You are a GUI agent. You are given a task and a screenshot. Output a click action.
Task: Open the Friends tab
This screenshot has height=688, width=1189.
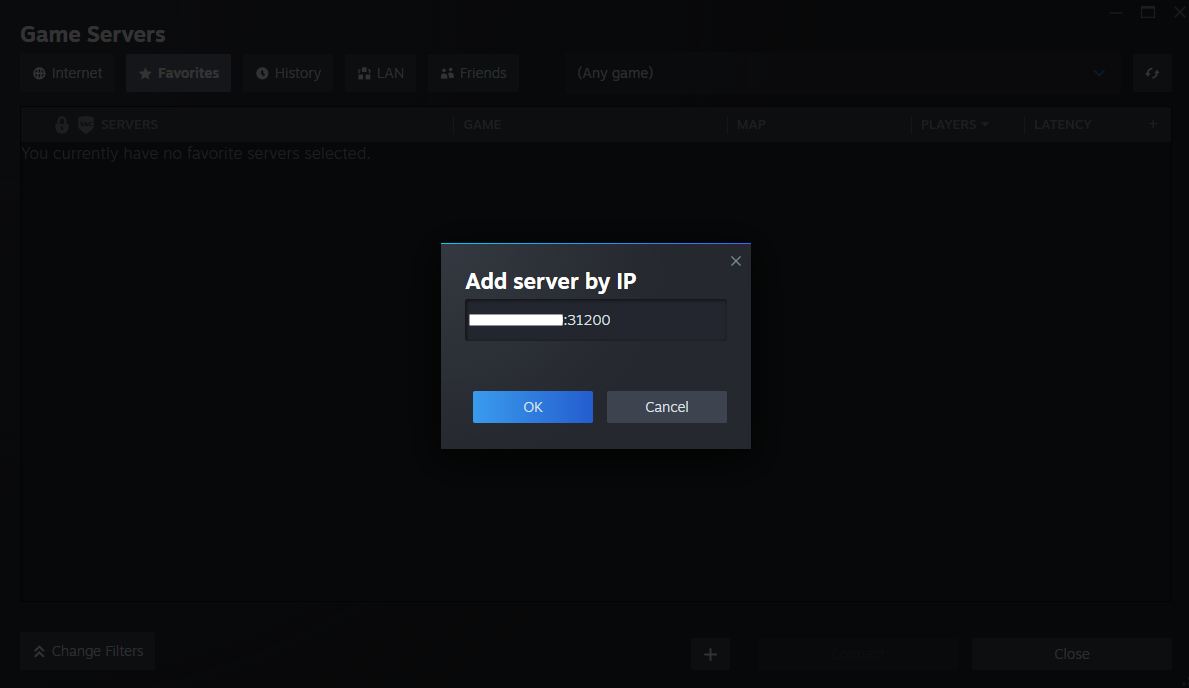coord(473,73)
